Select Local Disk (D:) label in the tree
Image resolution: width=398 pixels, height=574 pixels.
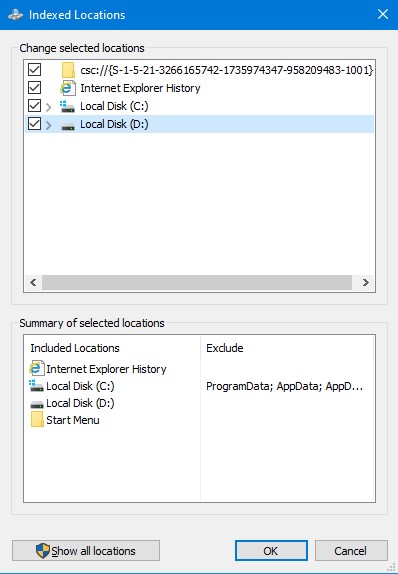(114, 124)
